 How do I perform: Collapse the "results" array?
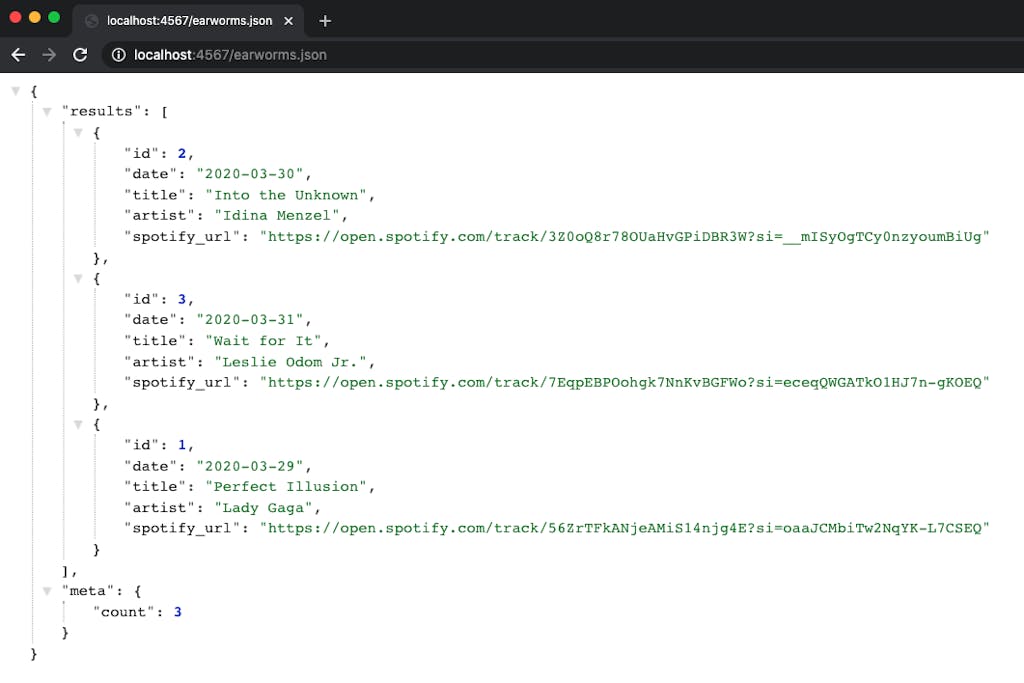[47, 111]
